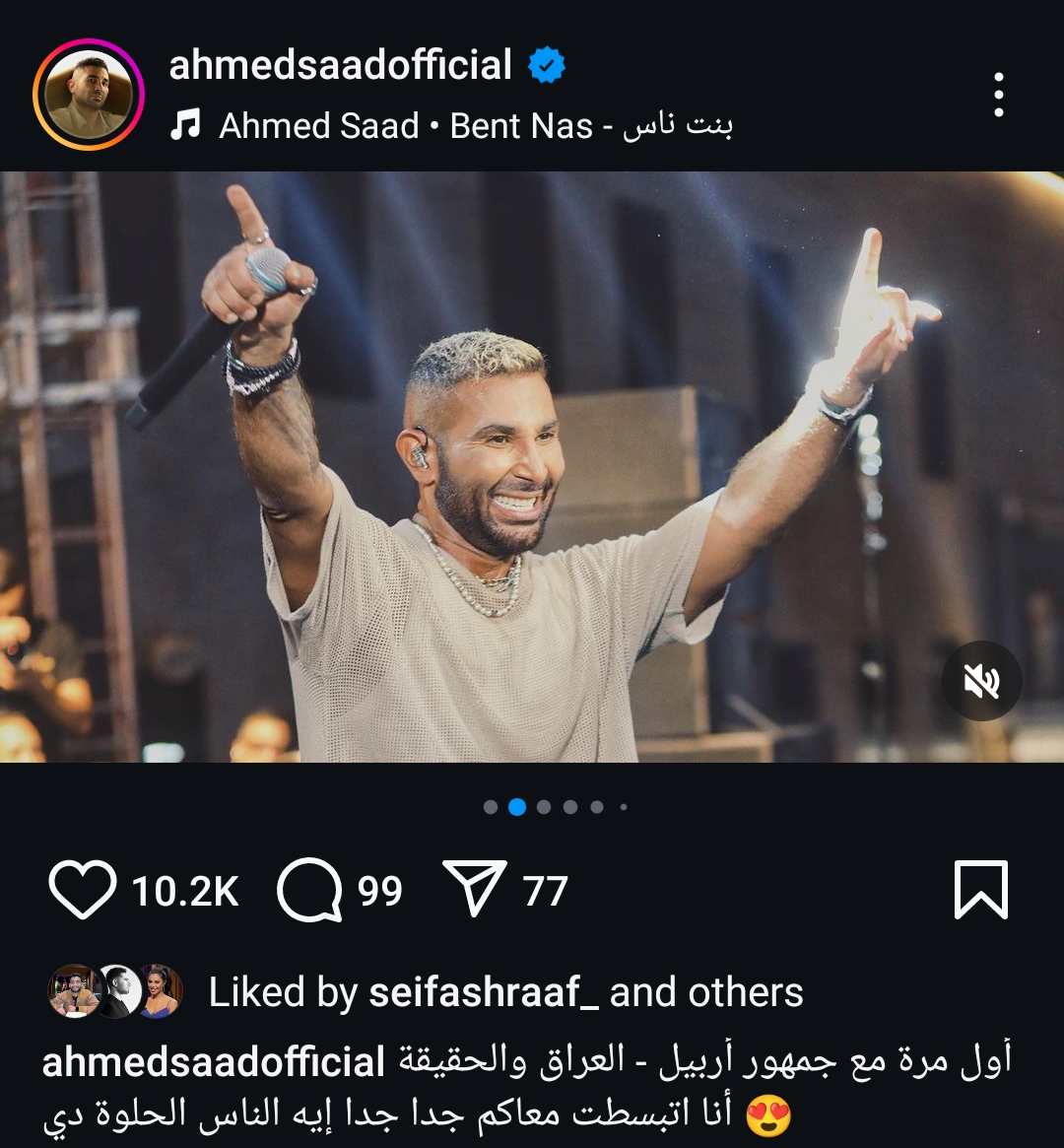Open the ahmedsaadofficial story profile picture
This screenshot has height=1148, width=1064.
[x=89, y=95]
